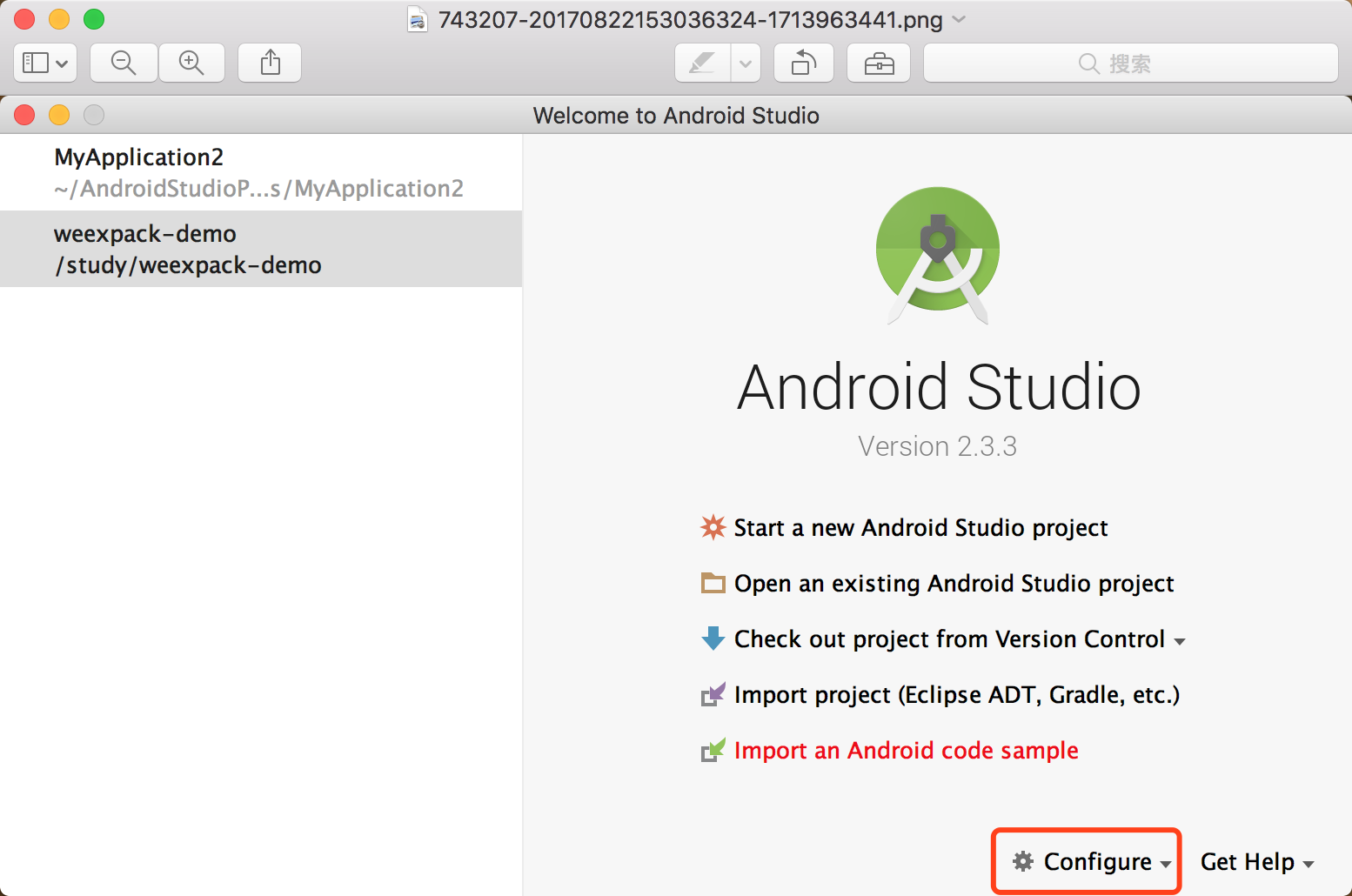The image size is (1352, 896).
Task: Rotate the image using the rotate icon
Action: pos(804,63)
